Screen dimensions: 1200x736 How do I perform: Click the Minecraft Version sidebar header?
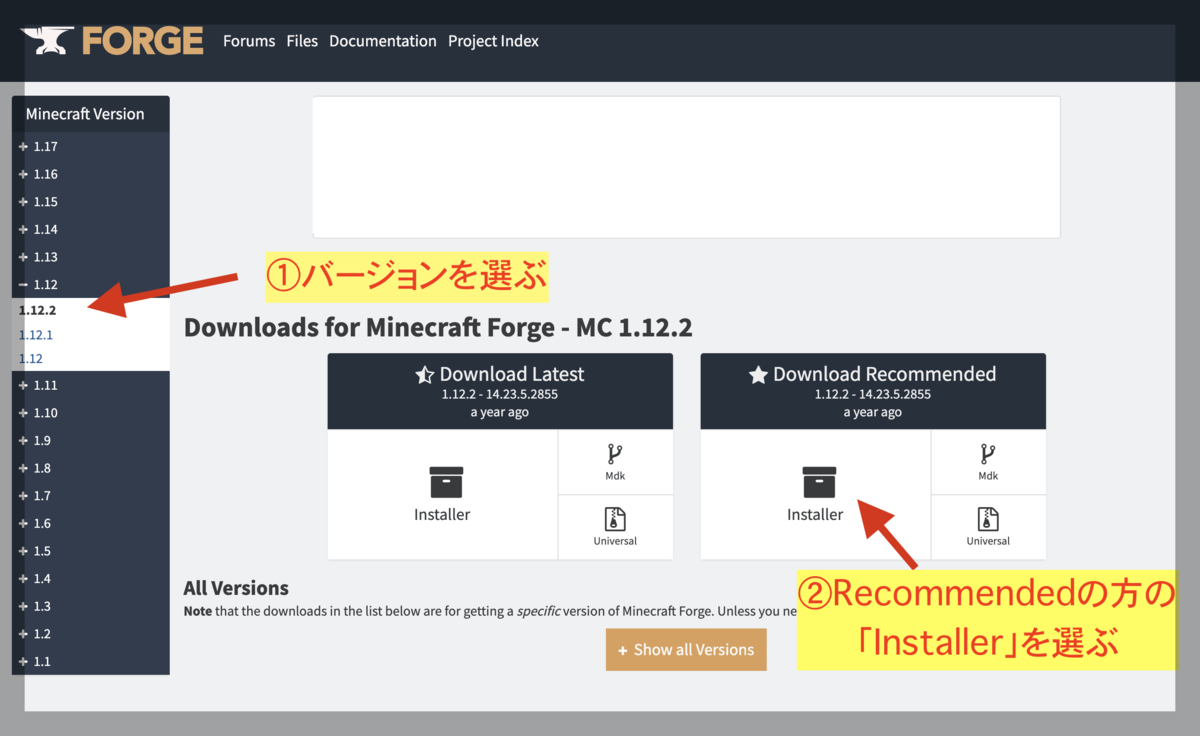(90, 114)
